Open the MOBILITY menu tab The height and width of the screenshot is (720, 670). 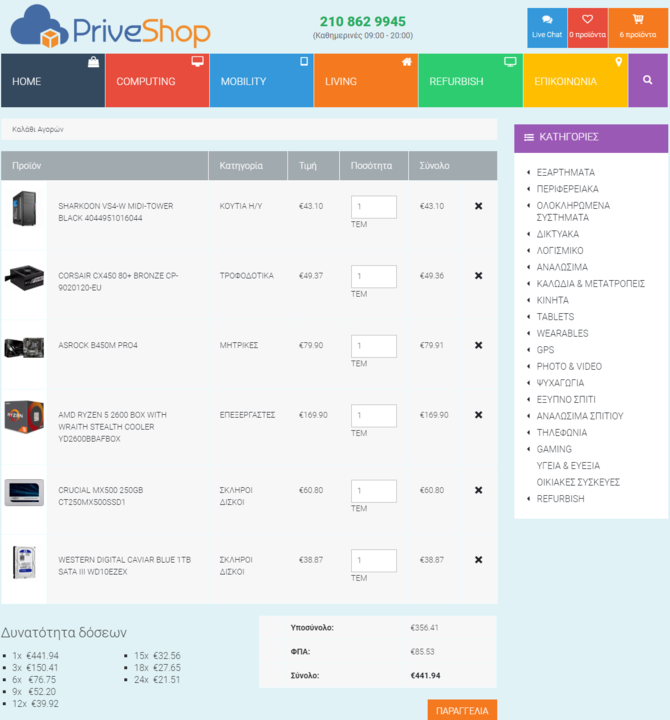click(x=261, y=80)
